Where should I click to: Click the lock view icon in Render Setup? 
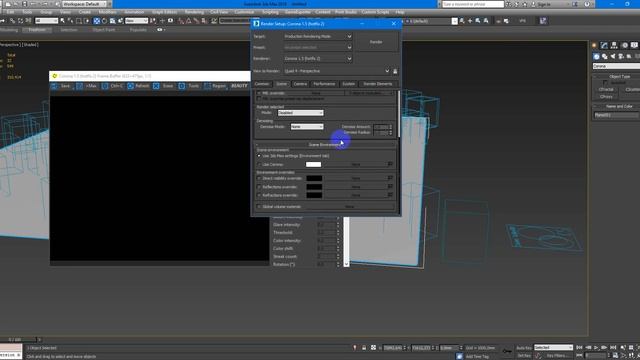[x=395, y=71]
